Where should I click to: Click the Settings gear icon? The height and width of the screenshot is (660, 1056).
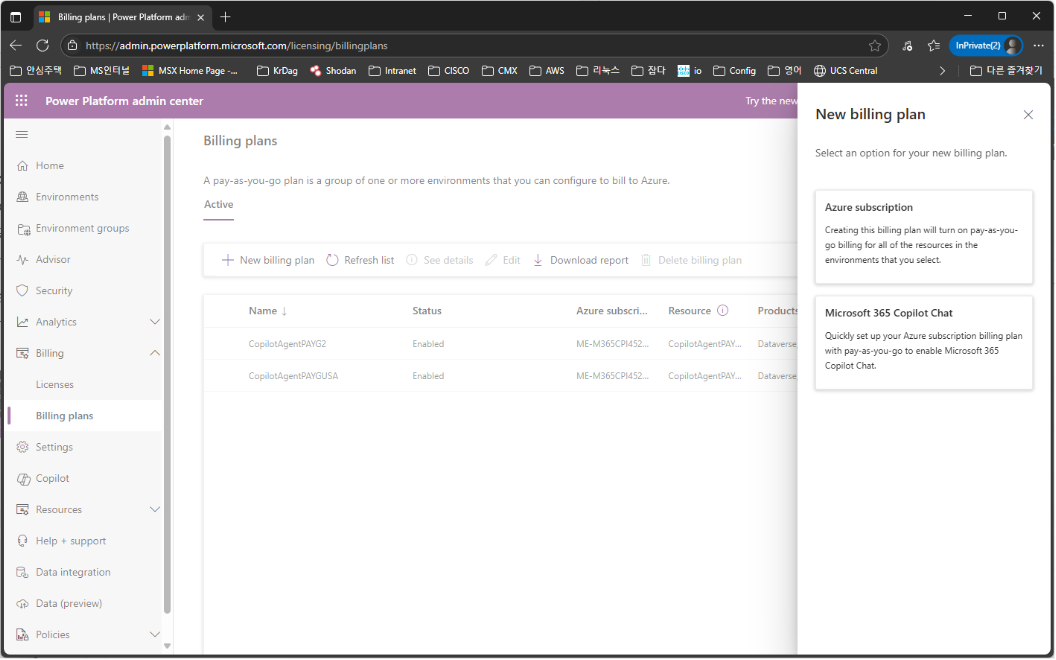22,447
